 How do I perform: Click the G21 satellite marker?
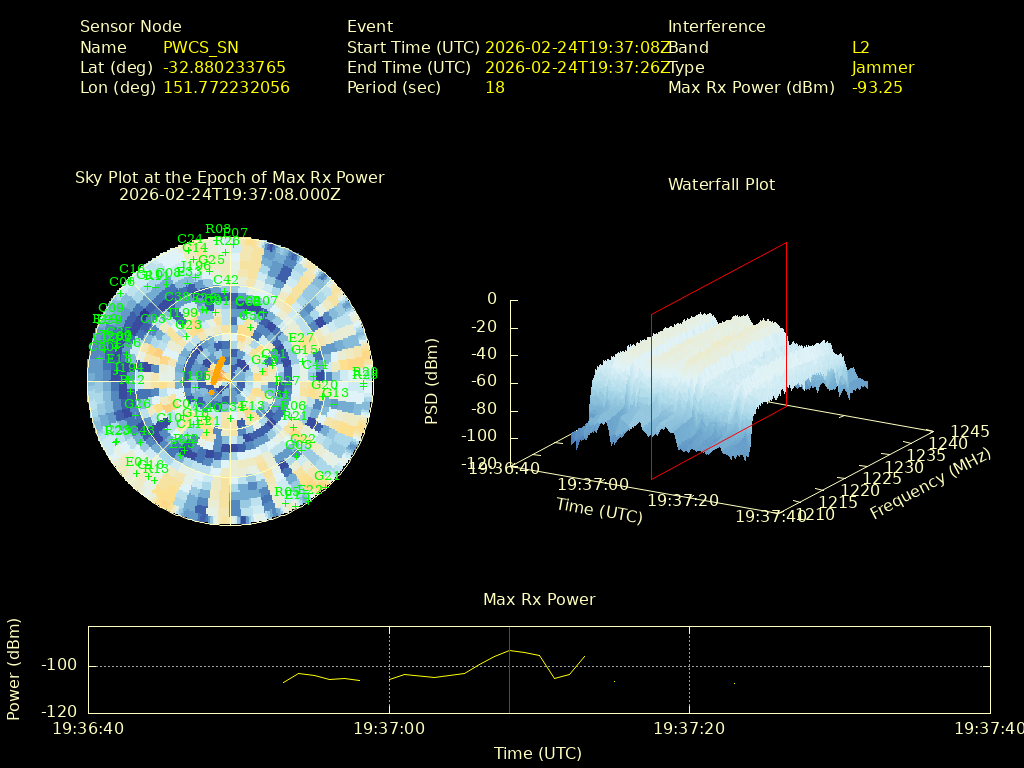[x=327, y=486]
